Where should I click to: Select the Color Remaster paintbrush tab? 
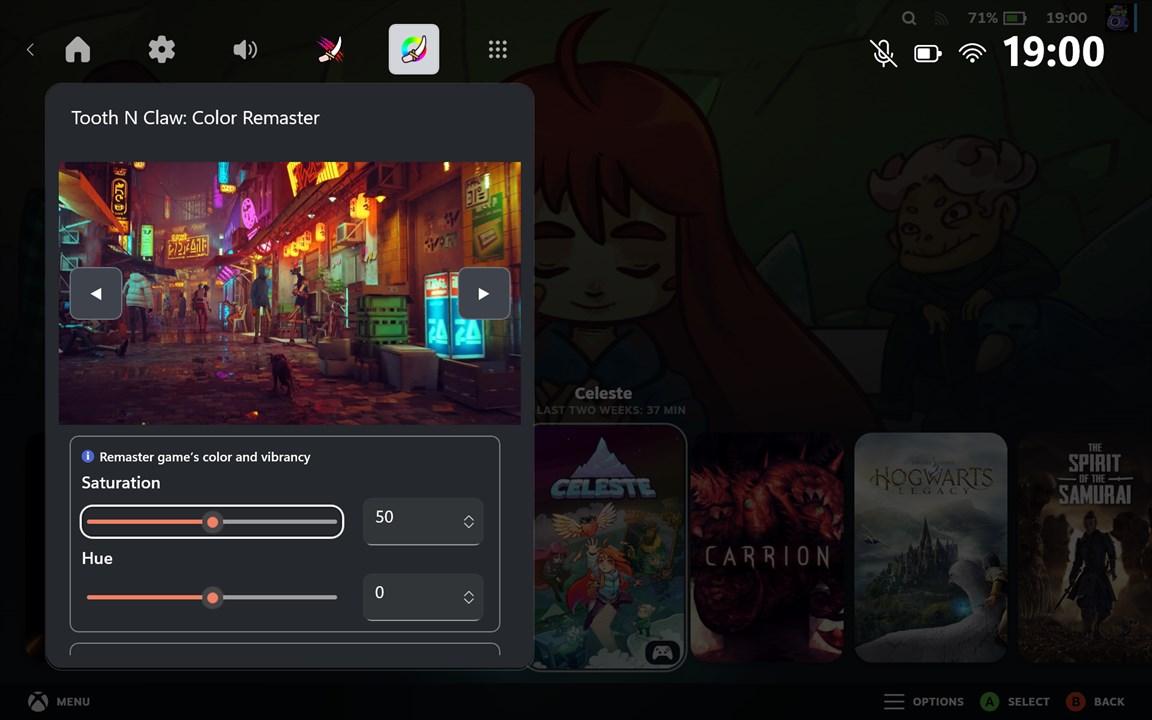click(x=414, y=49)
